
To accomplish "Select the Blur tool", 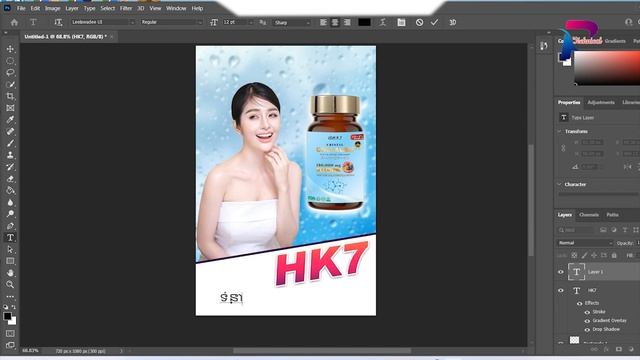I will click(10, 202).
